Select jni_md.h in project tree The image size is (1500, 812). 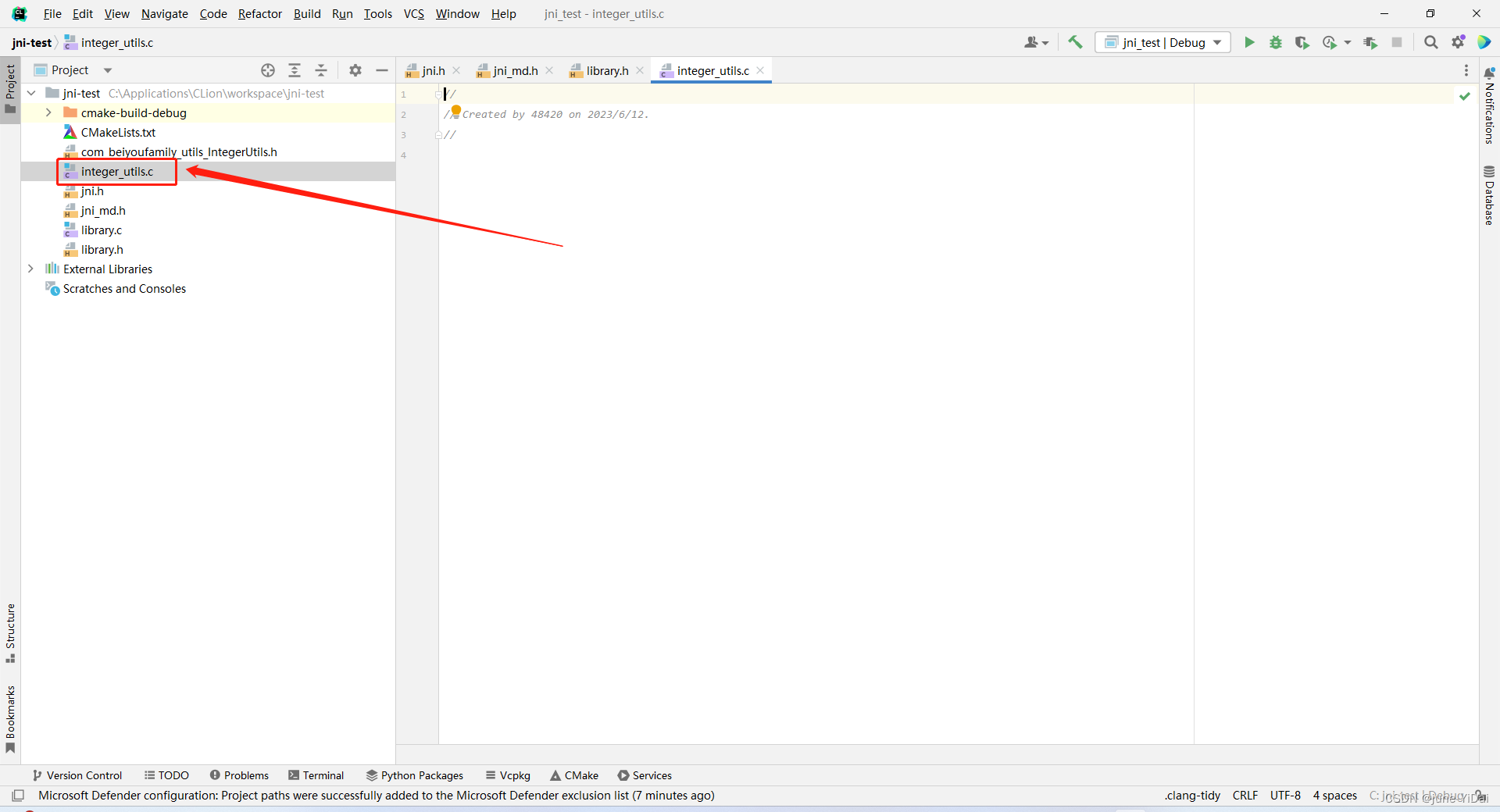[103, 211]
